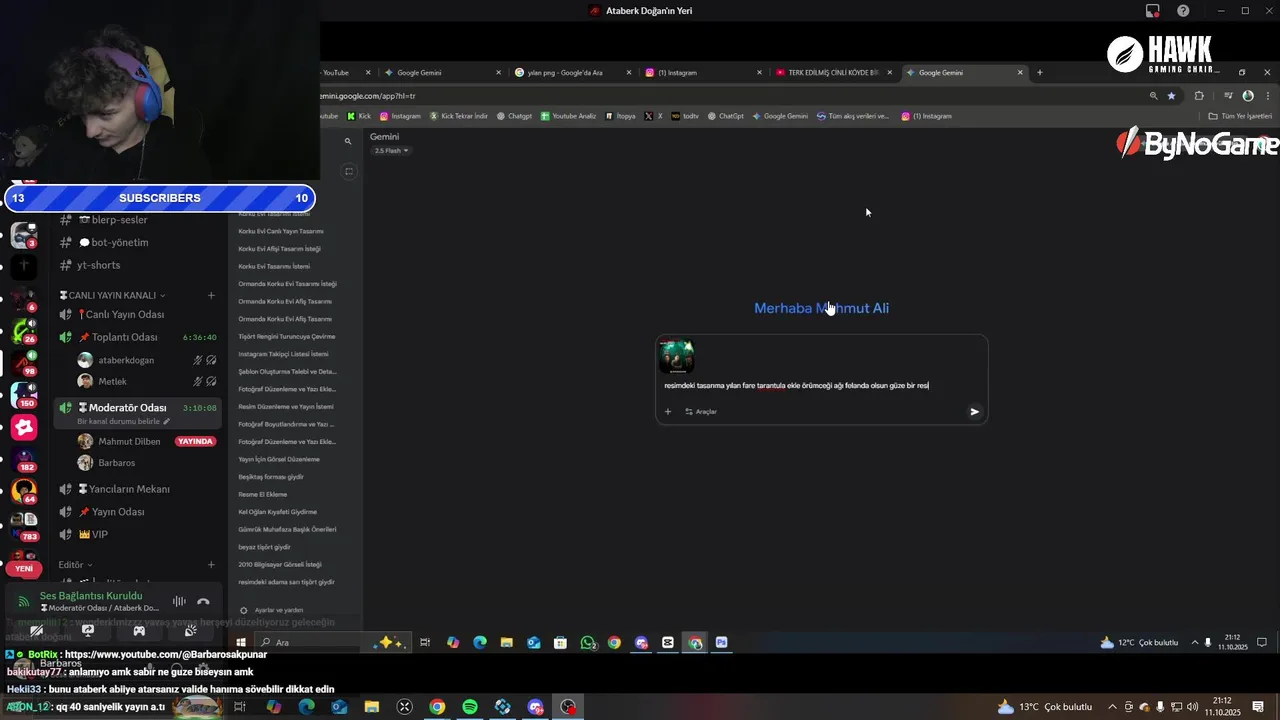Open a new browser tab with plus button
Image resolution: width=1280 pixels, height=720 pixels.
point(1039,72)
